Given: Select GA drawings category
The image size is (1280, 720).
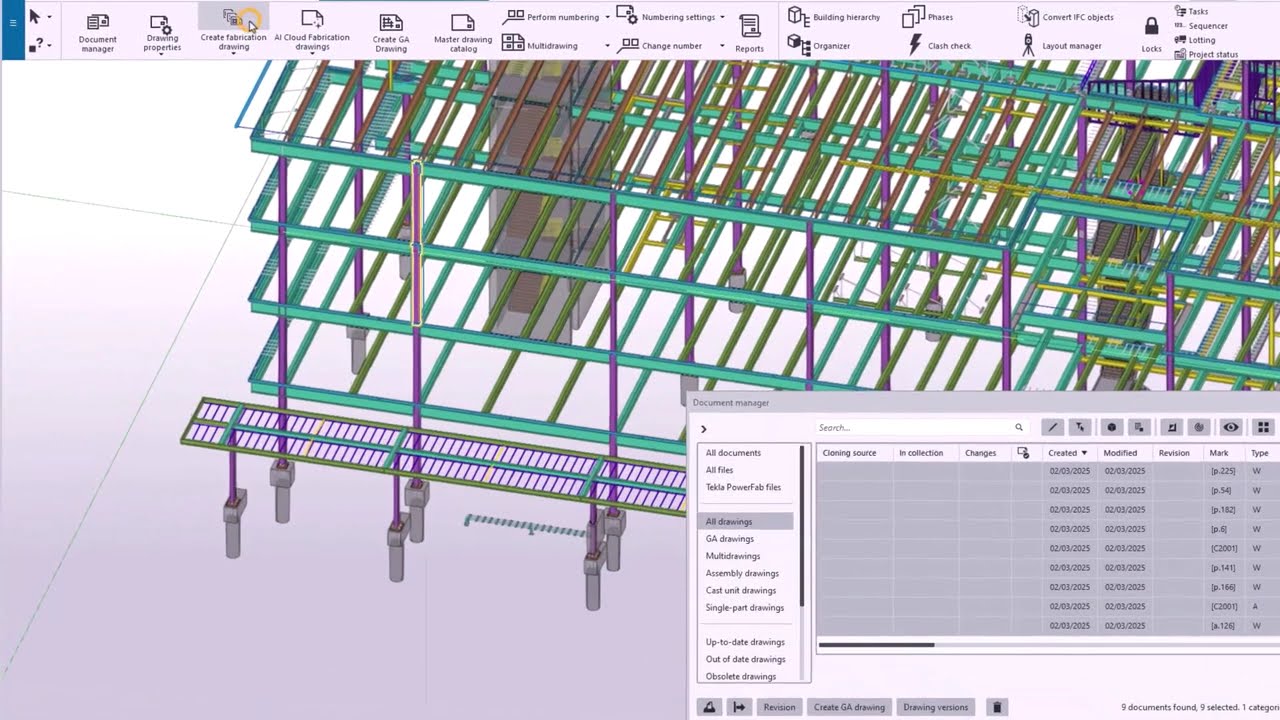Looking at the screenshot, I should tap(730, 539).
